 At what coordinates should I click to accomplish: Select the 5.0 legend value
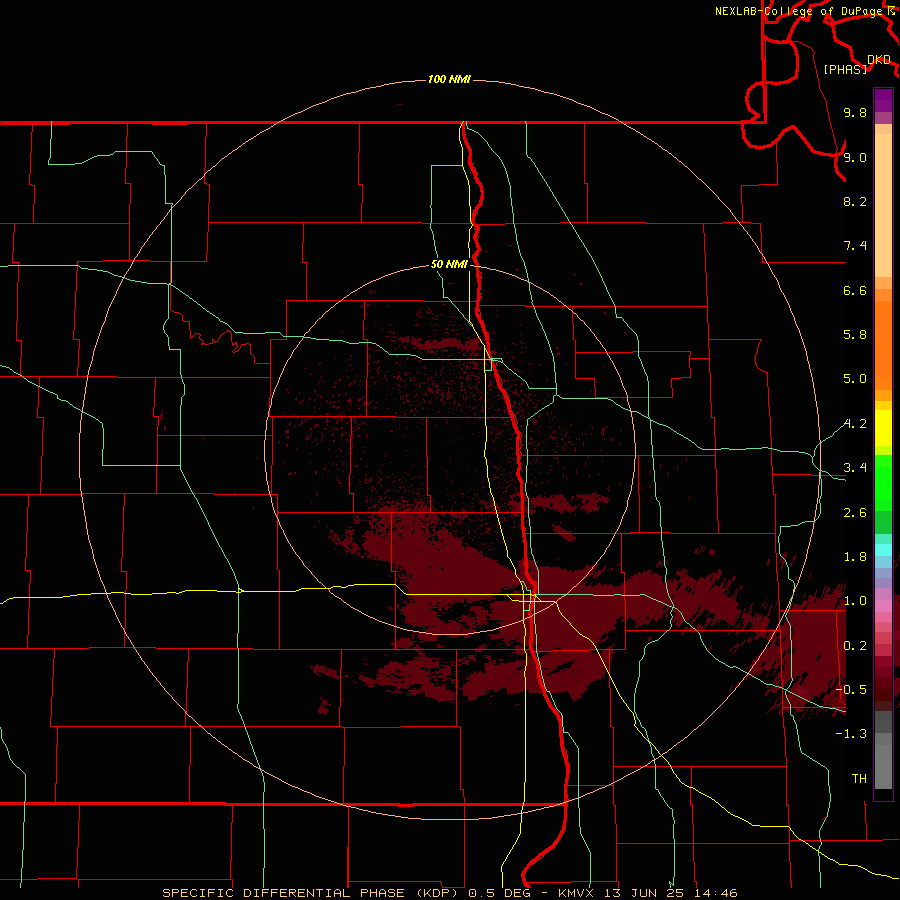(x=855, y=379)
